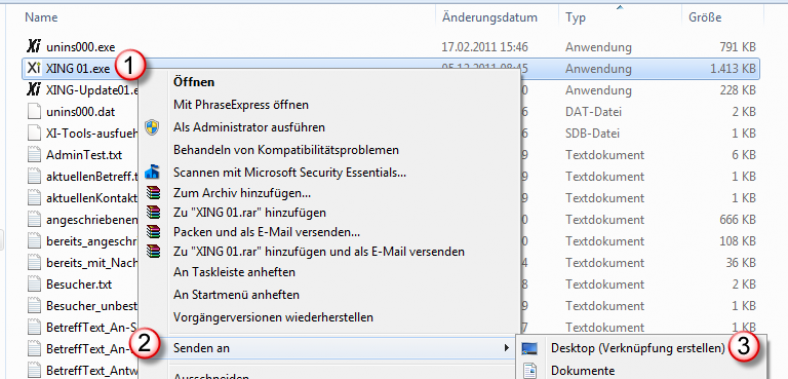Click the Besucher.txt document icon
Image resolution: width=788 pixels, height=379 pixels.
tap(34, 284)
